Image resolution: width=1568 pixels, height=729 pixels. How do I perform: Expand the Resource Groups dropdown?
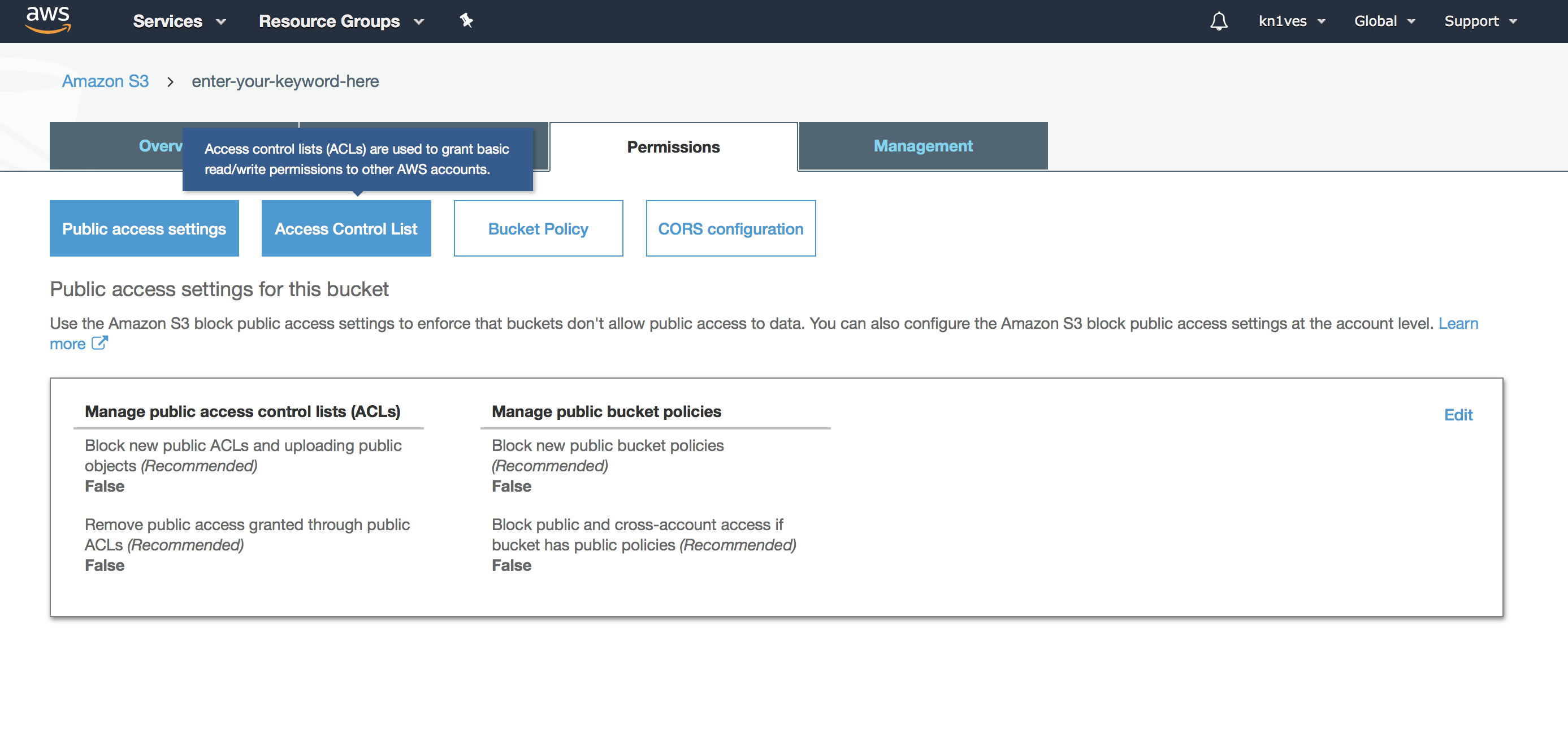coord(341,21)
